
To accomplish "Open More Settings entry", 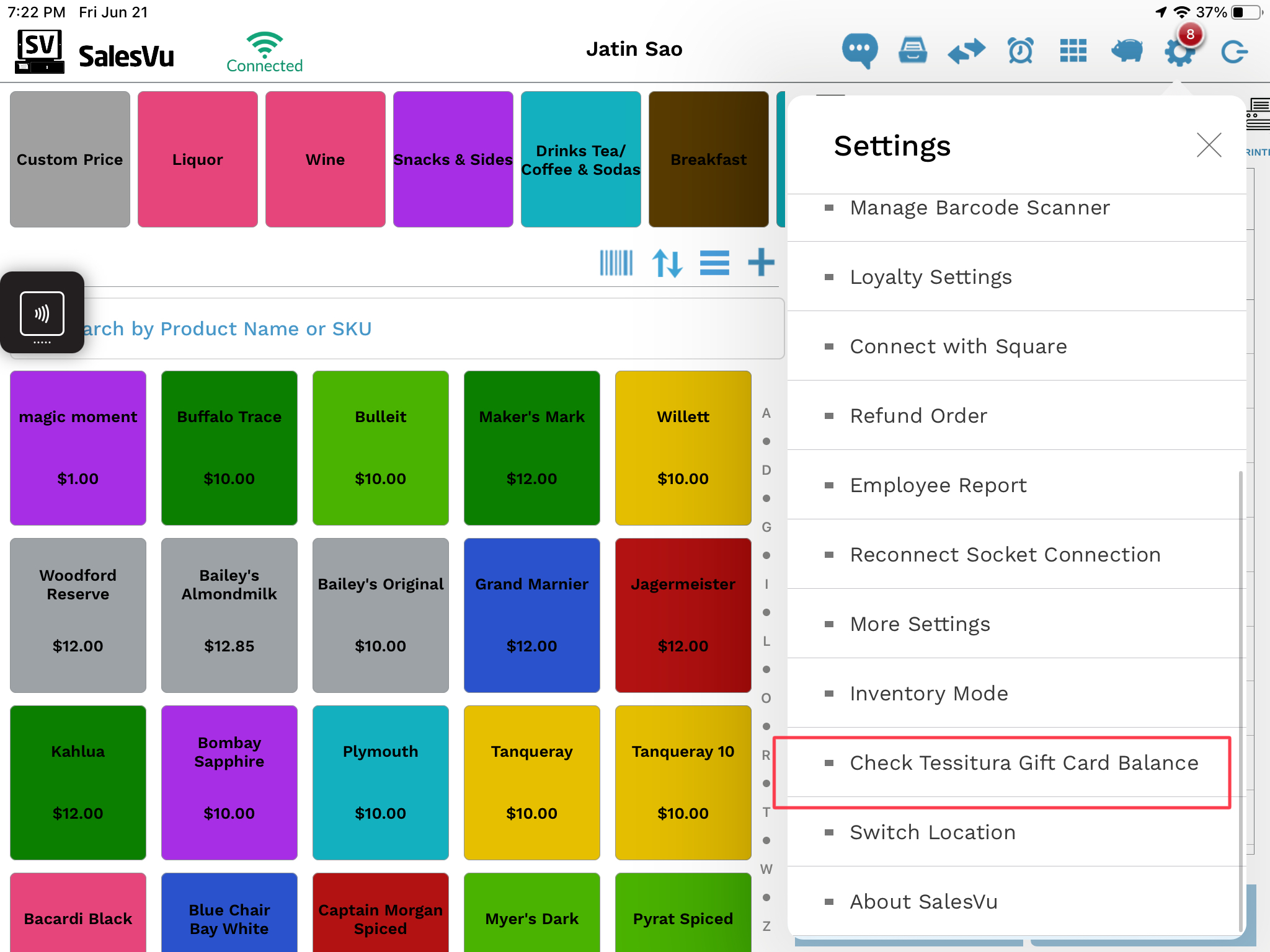I will [920, 624].
